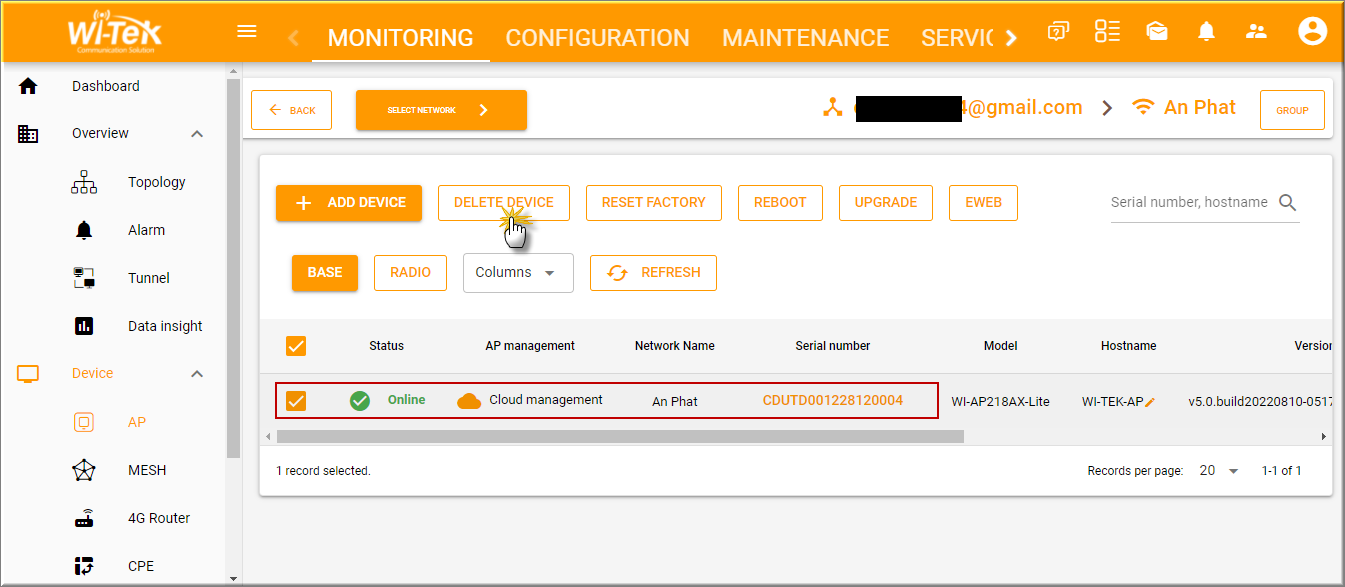Click the hamburger menu icon

click(247, 31)
